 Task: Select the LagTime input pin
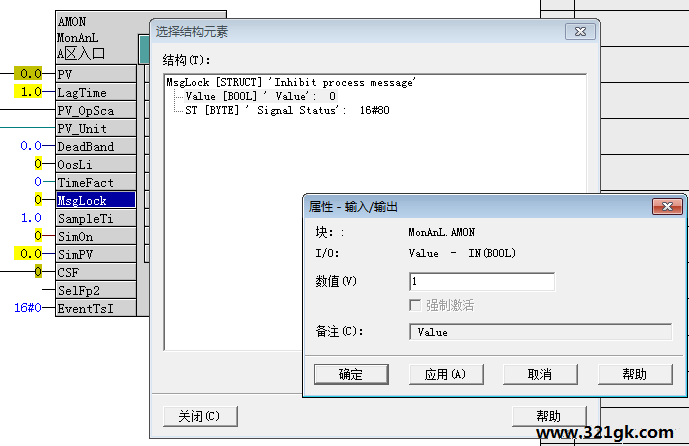click(x=96, y=92)
